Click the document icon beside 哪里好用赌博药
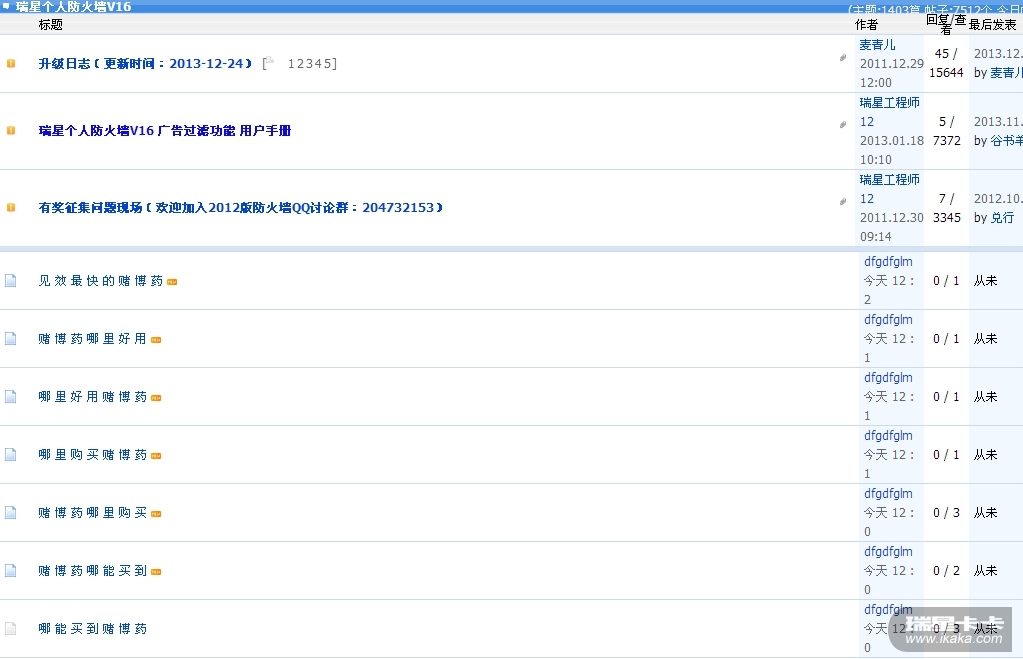 tap(10, 397)
